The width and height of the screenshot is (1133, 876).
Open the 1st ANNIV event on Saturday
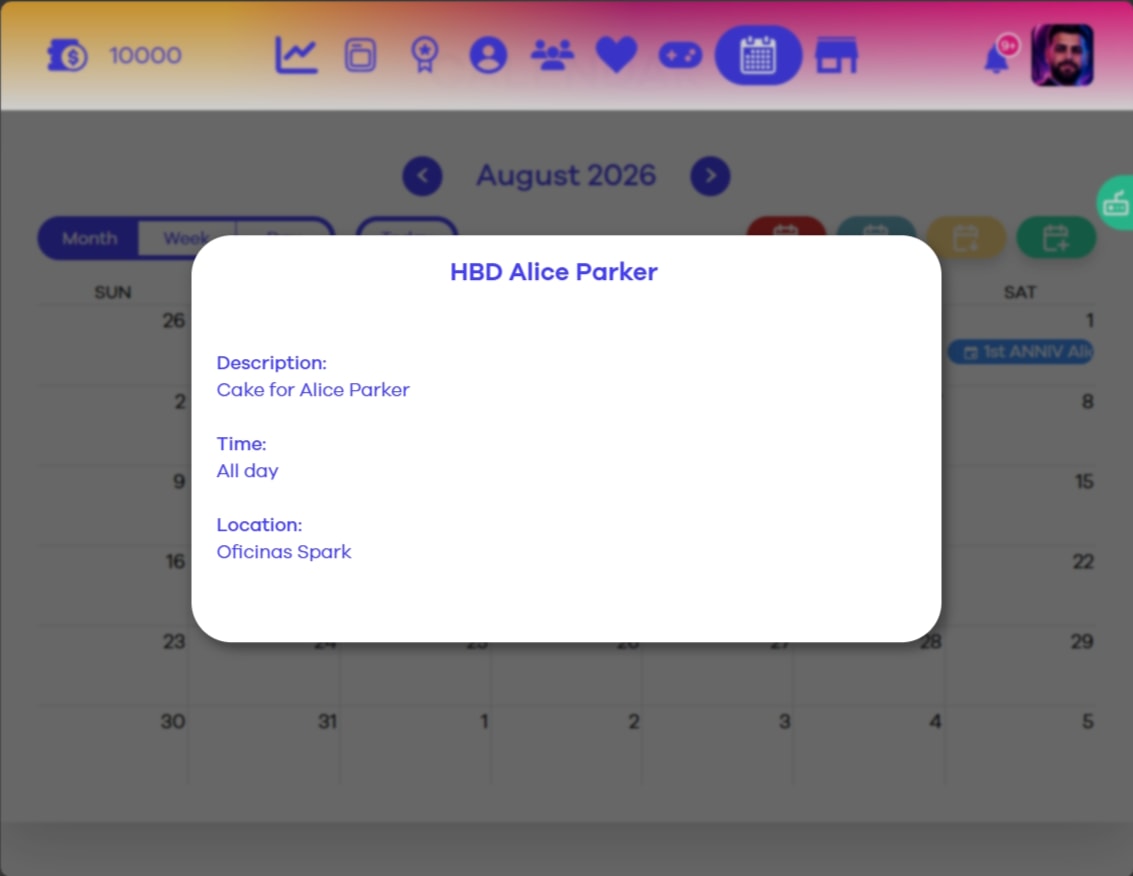(1021, 352)
